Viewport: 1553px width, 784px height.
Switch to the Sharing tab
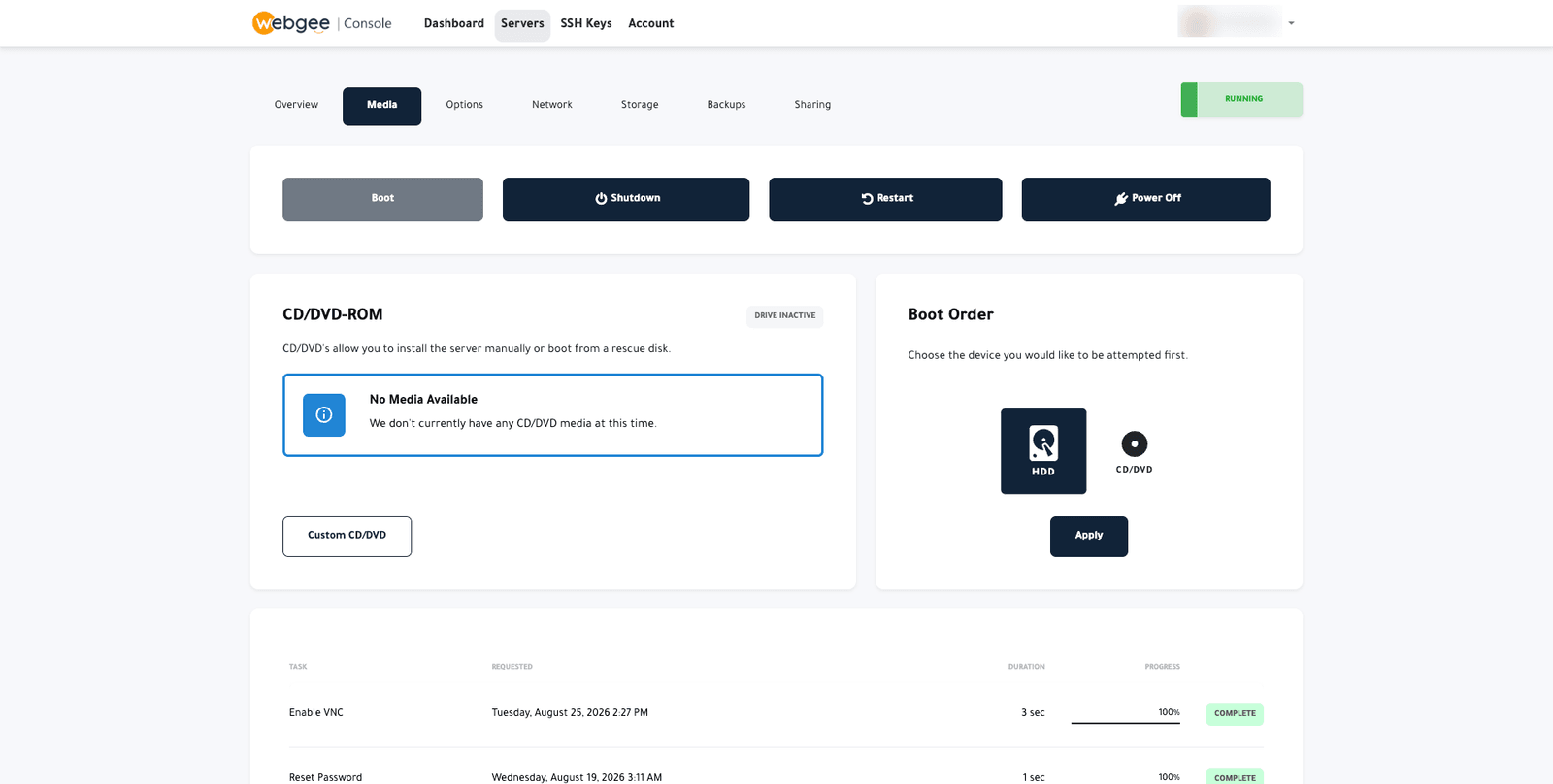click(812, 105)
